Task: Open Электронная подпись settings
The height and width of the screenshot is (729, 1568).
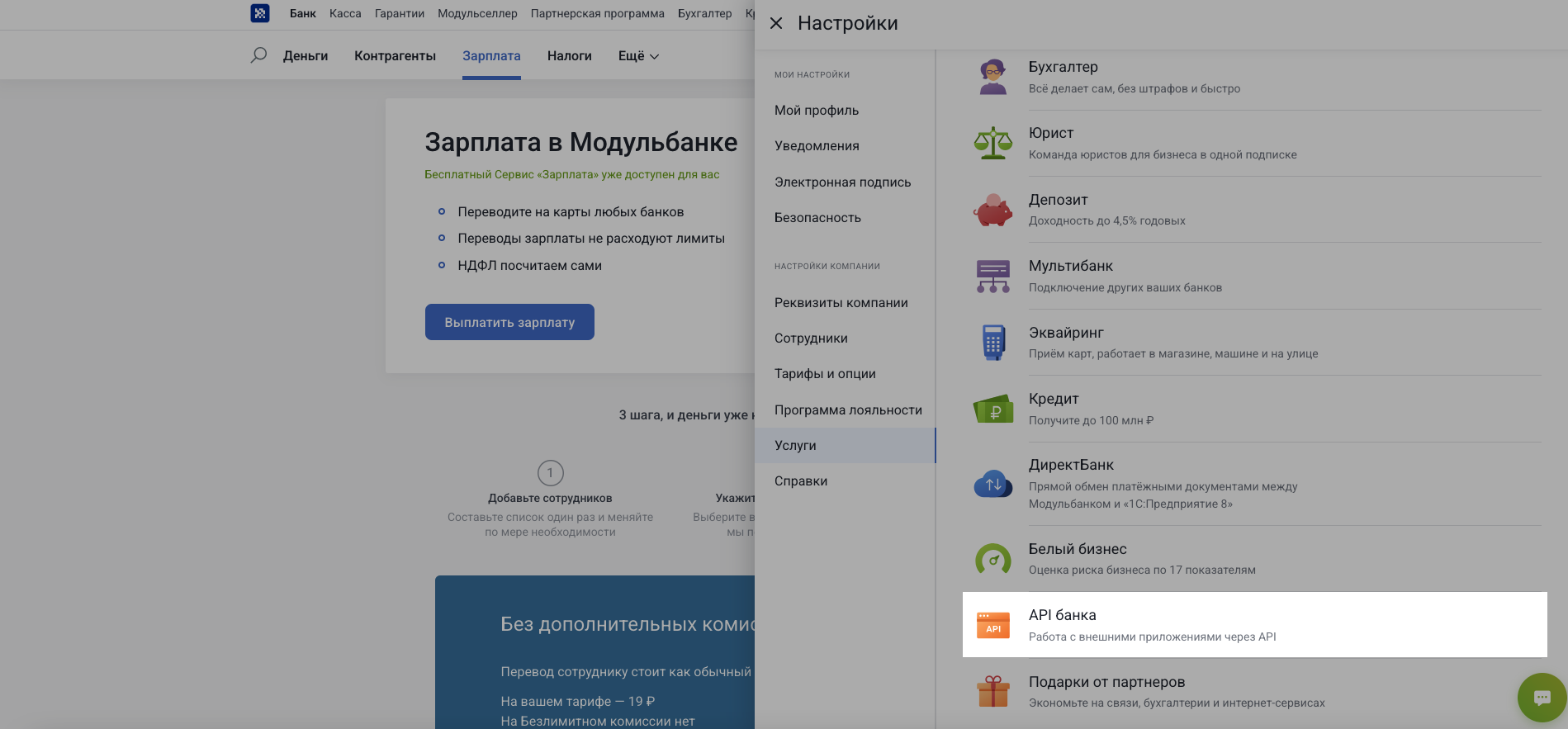Action: (845, 182)
